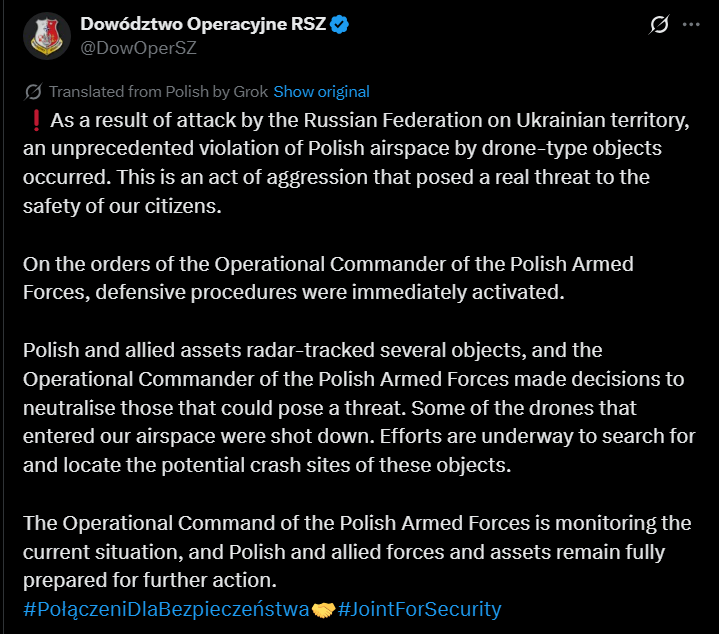The image size is (719, 634).
Task: Click the Grok icon beside the translation note
Action: (x=33, y=92)
